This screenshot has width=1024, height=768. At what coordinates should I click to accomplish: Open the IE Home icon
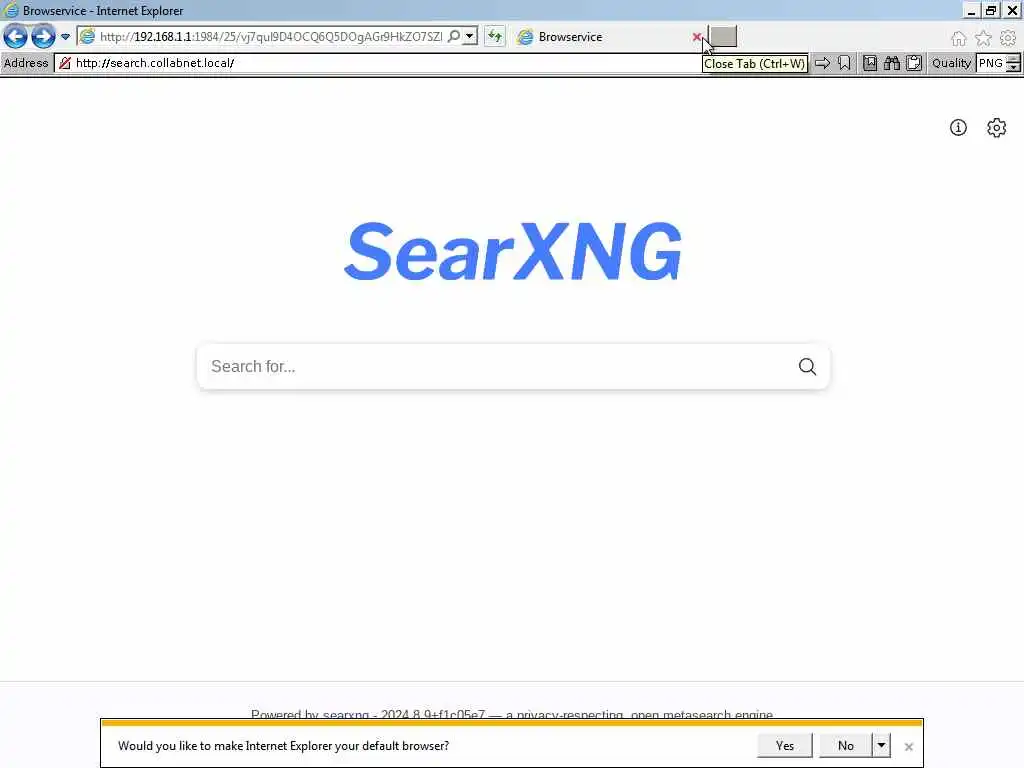pyautogui.click(x=959, y=39)
